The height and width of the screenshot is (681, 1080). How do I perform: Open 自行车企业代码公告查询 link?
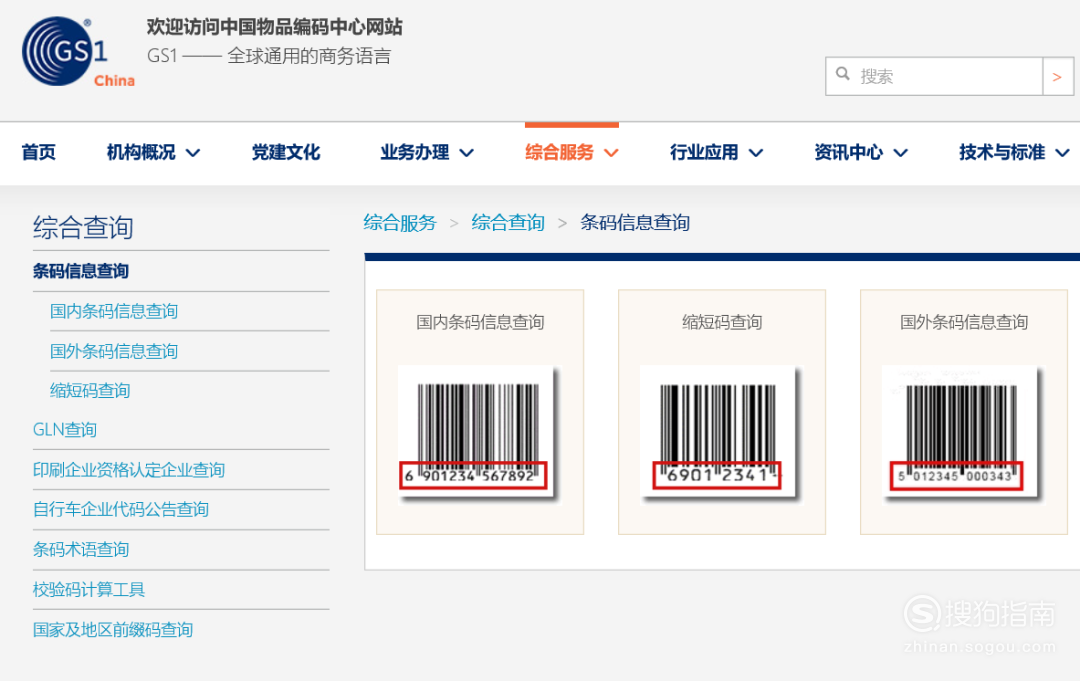tap(121, 510)
